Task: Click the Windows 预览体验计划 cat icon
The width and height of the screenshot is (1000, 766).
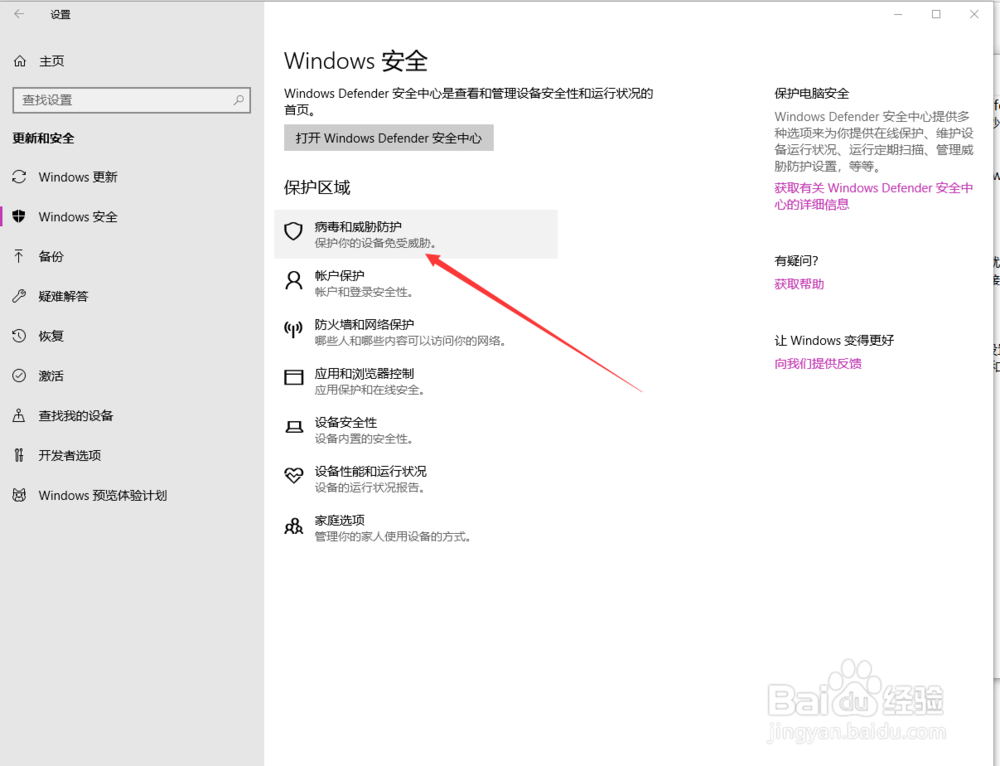Action: coord(19,495)
